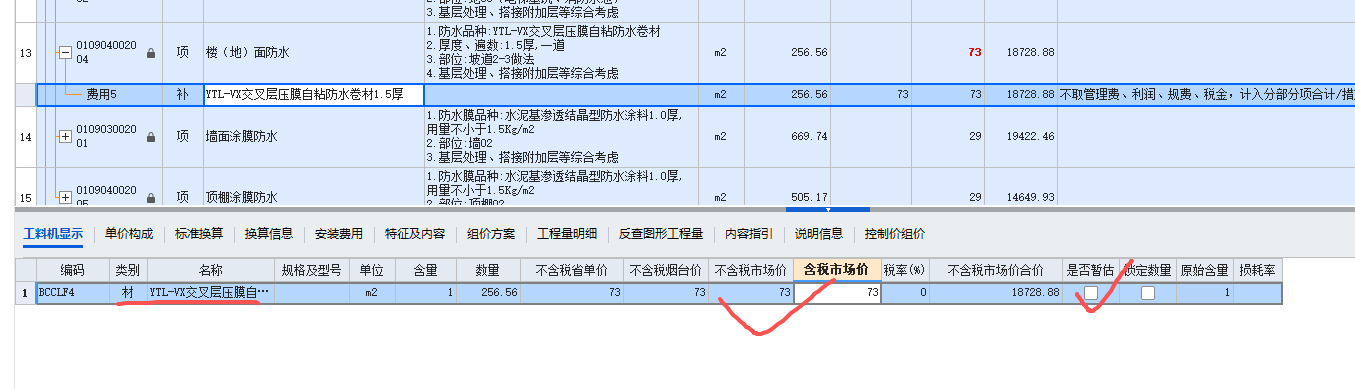Open the 安装费用 tab
The width and height of the screenshot is (1355, 389).
click(339, 234)
